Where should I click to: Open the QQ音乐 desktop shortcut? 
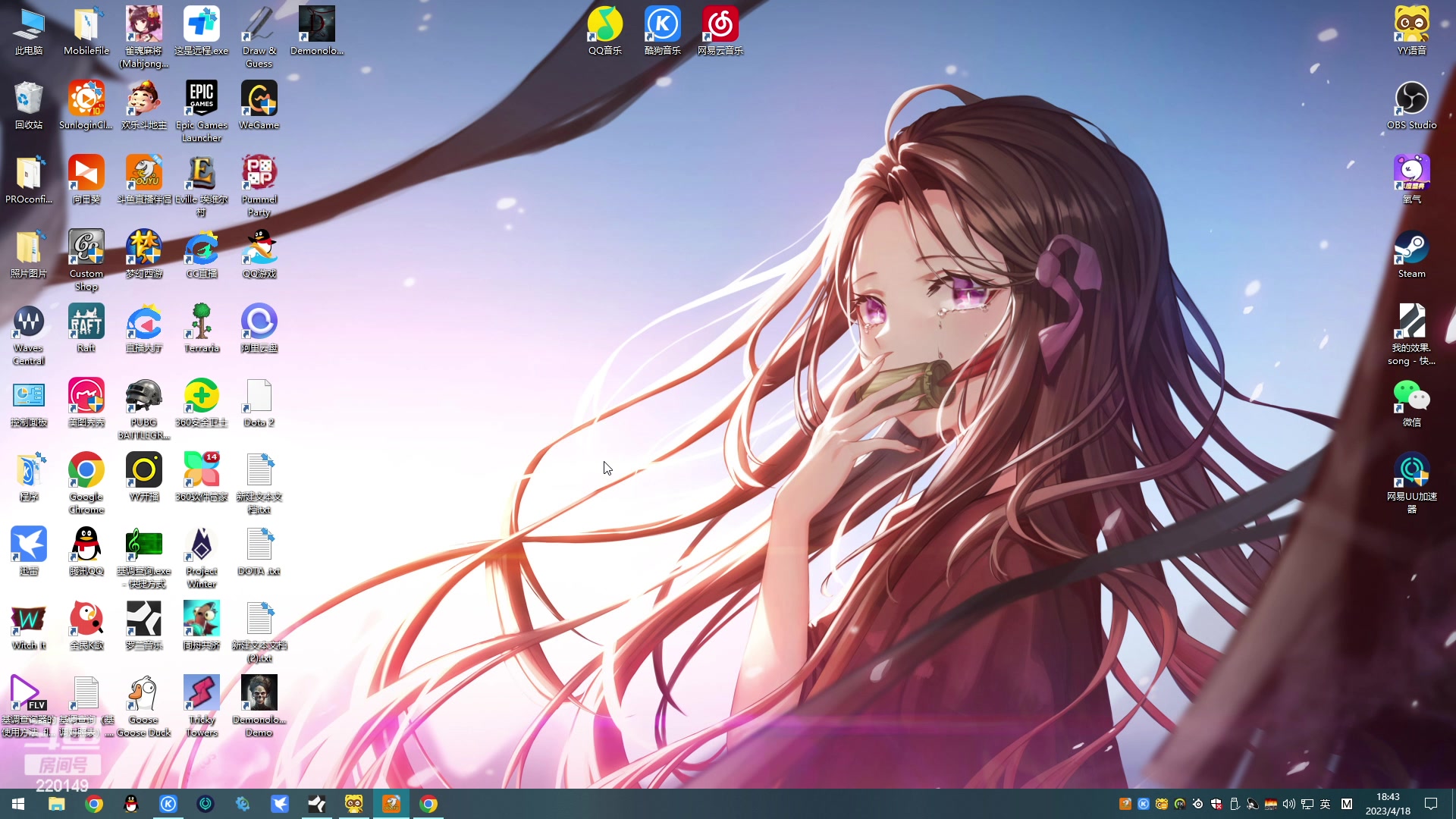(605, 31)
